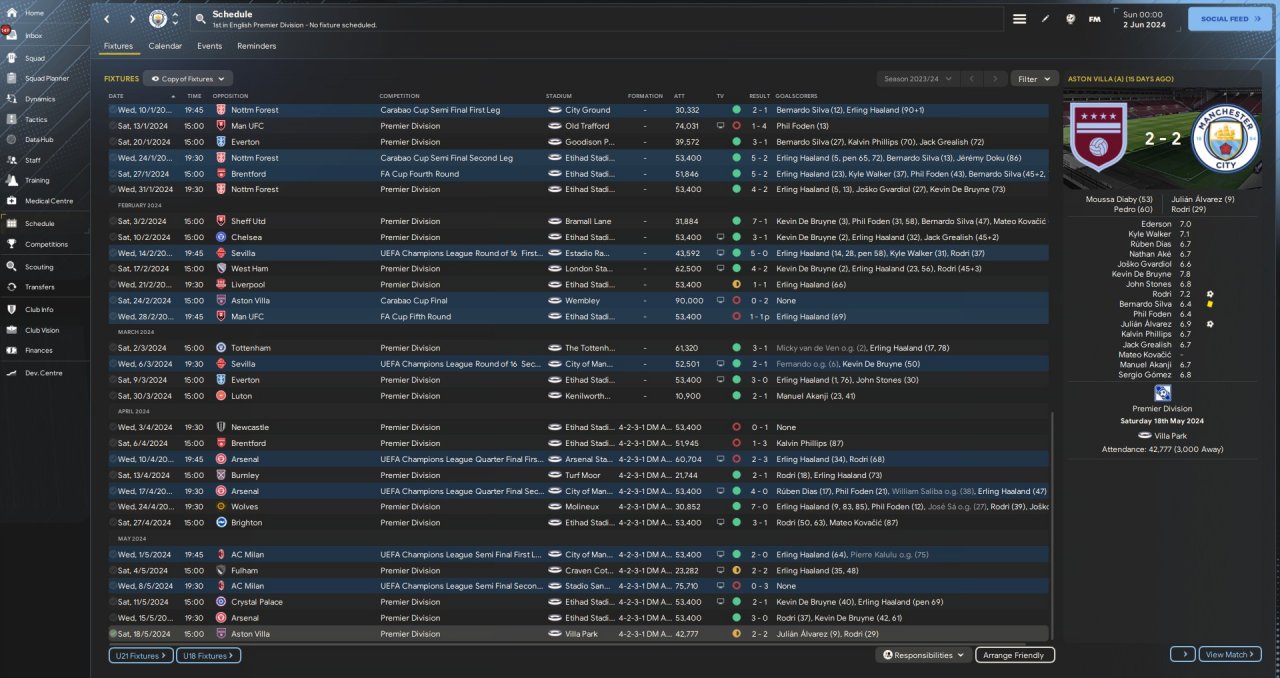Click the Arrange Friendly button
Screen dimensions: 1280x678
pos(1014,655)
